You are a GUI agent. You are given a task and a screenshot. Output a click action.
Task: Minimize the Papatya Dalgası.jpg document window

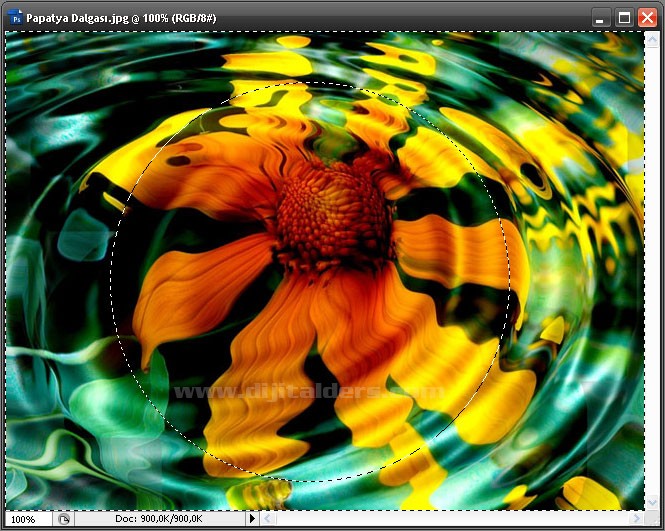[x=600, y=18]
